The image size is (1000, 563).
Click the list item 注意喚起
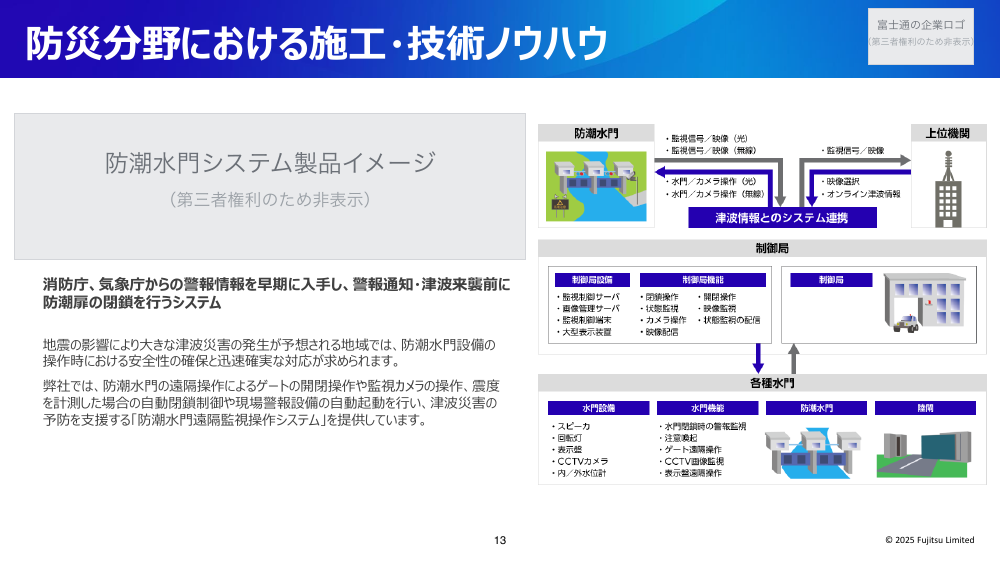click(x=679, y=438)
